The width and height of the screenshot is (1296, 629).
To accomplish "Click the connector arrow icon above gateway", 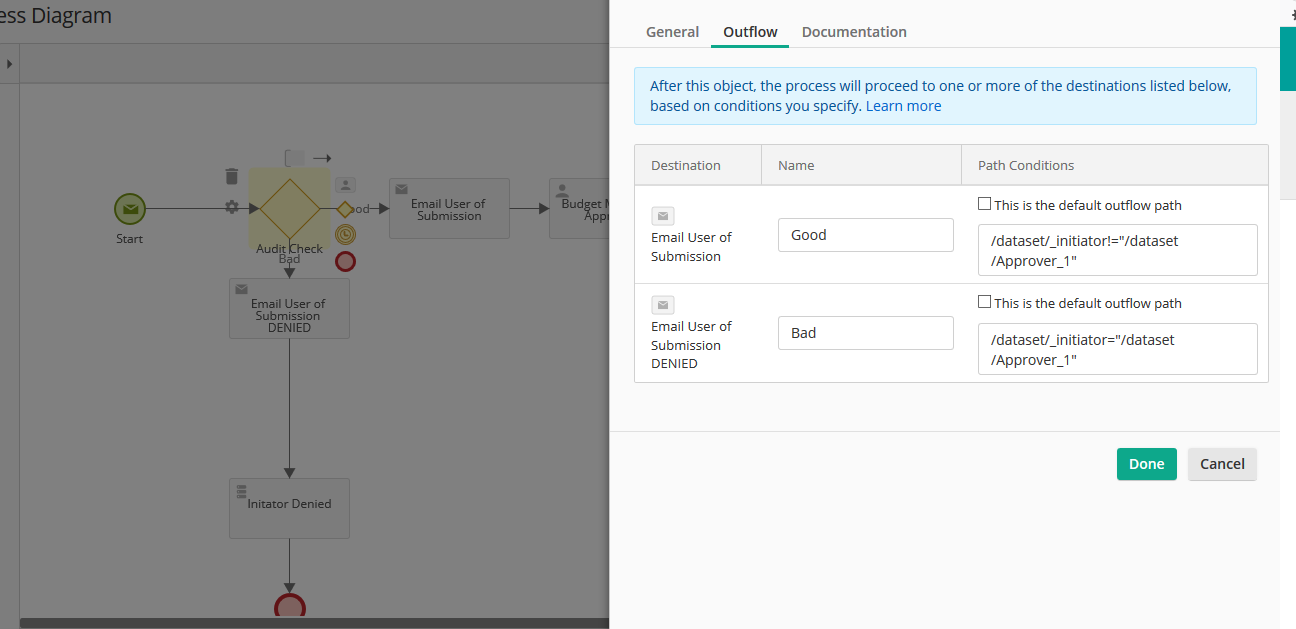I will point(322,158).
